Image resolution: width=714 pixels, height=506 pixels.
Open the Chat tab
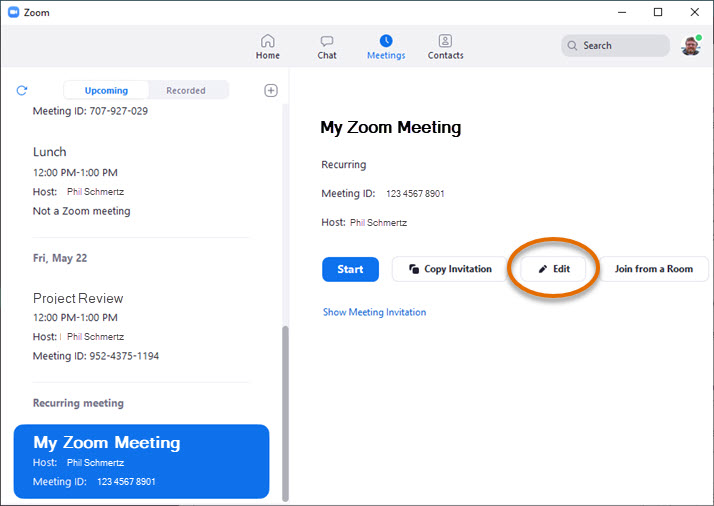pos(327,47)
